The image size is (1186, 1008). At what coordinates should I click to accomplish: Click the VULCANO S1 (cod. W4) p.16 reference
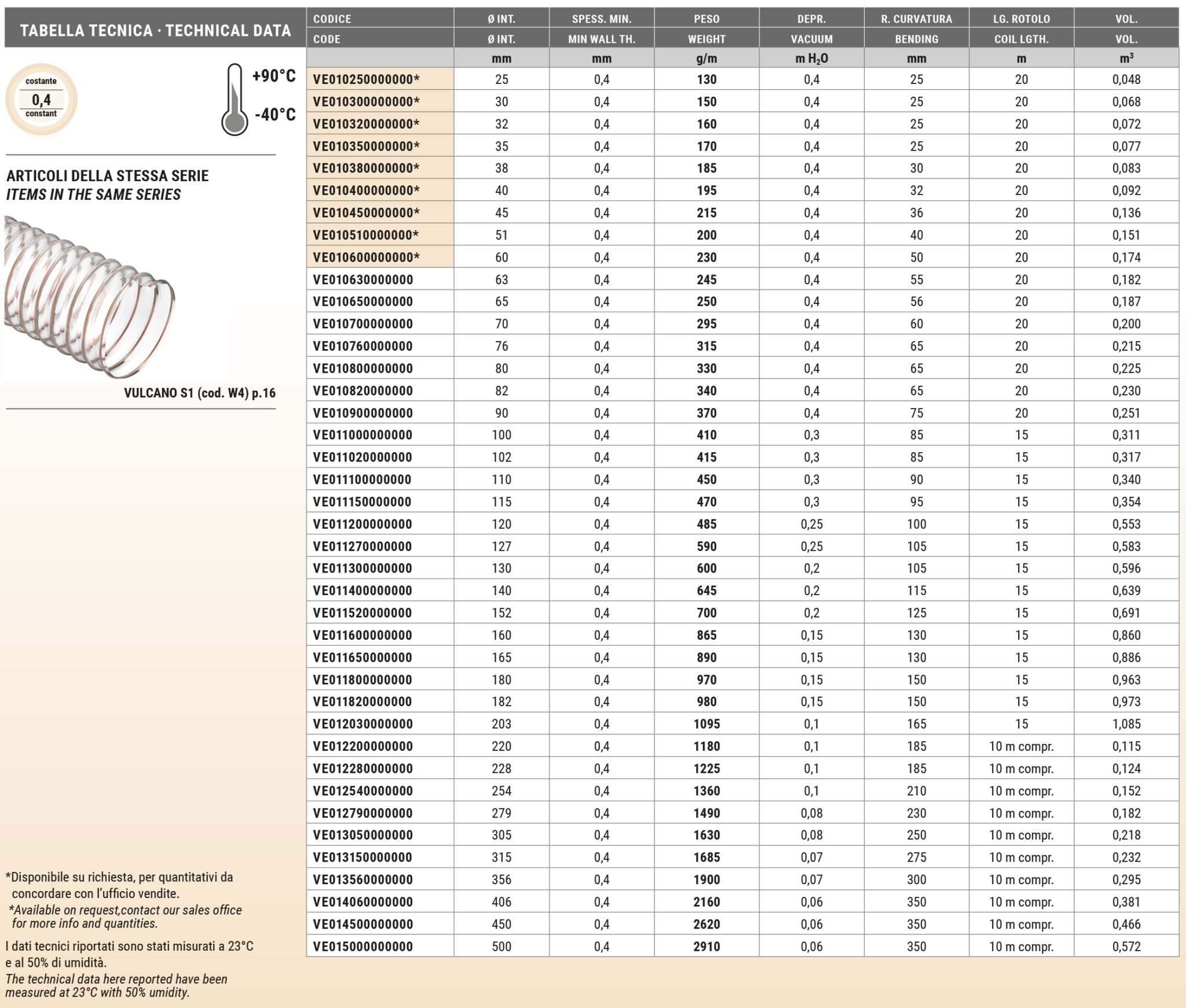point(199,393)
